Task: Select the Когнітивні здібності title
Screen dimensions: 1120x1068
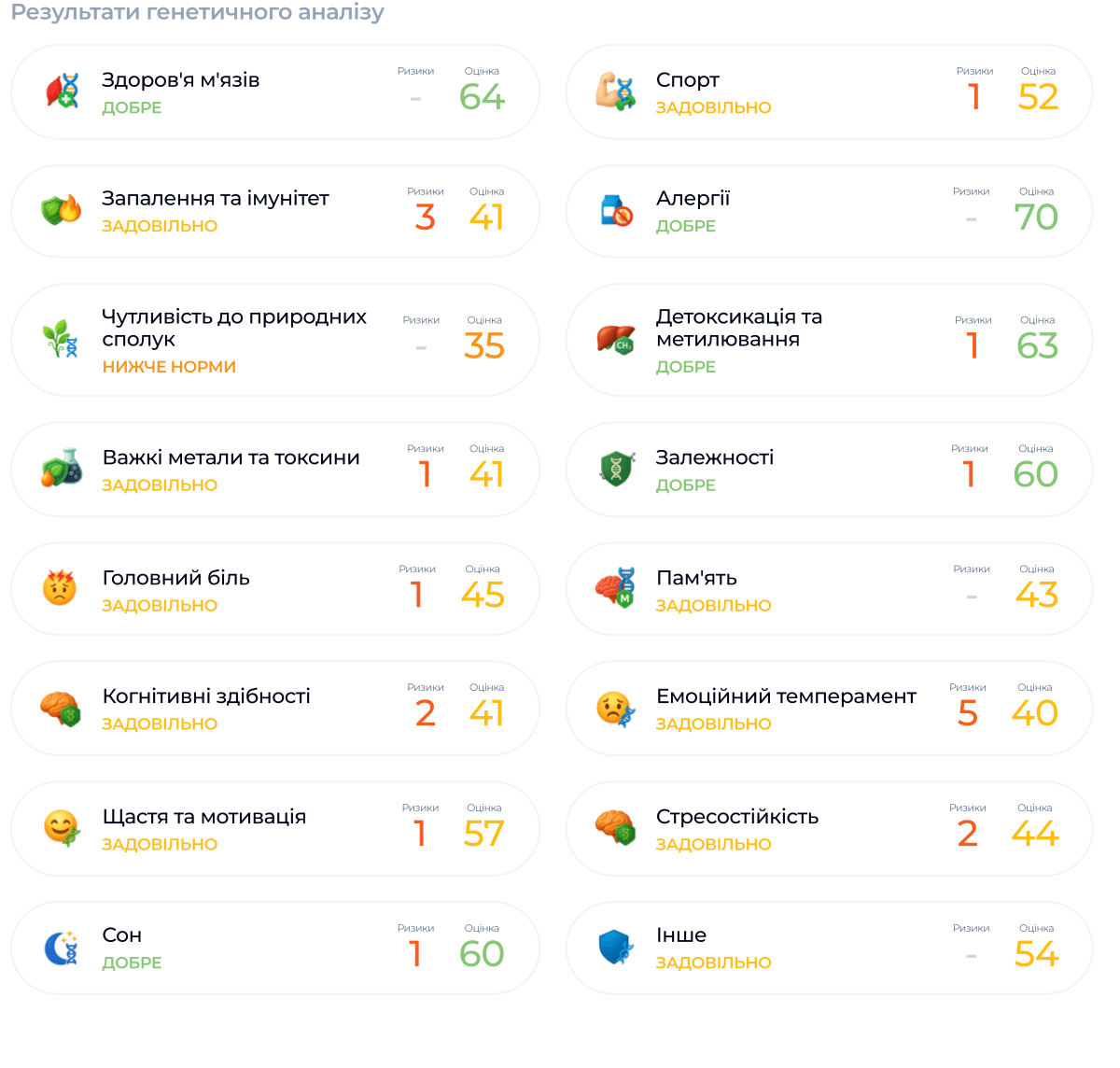Action: click(x=206, y=696)
